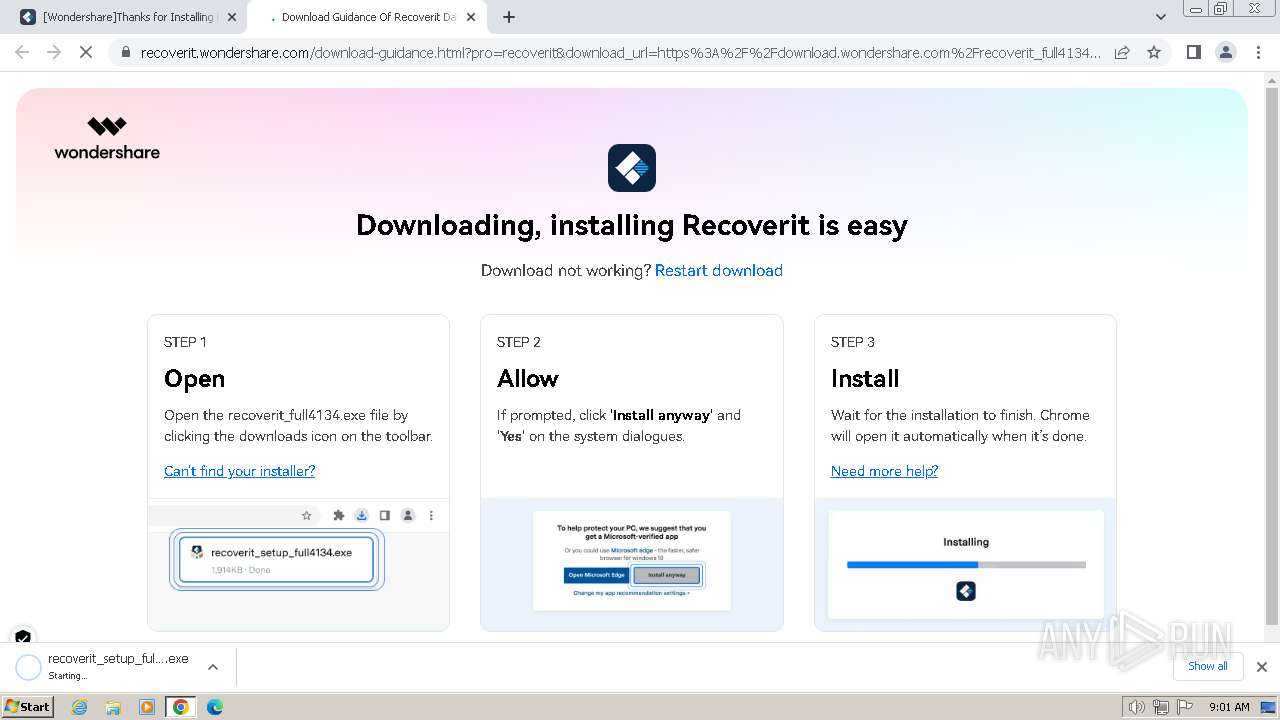
Task: Open Chrome side panel
Action: [1194, 52]
